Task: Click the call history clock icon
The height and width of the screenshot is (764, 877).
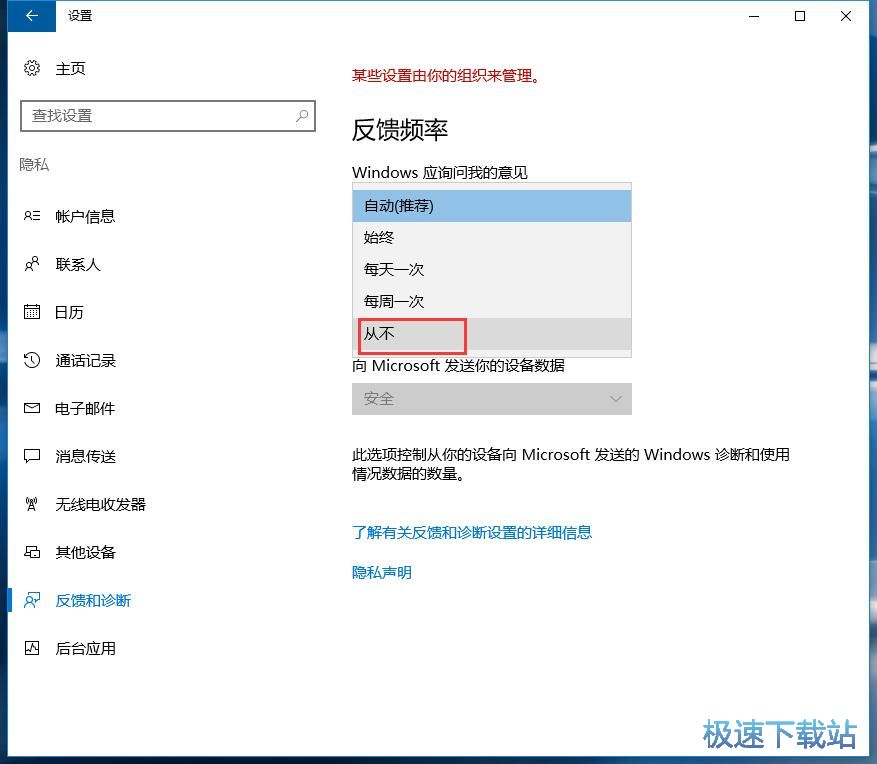Action: [32, 360]
